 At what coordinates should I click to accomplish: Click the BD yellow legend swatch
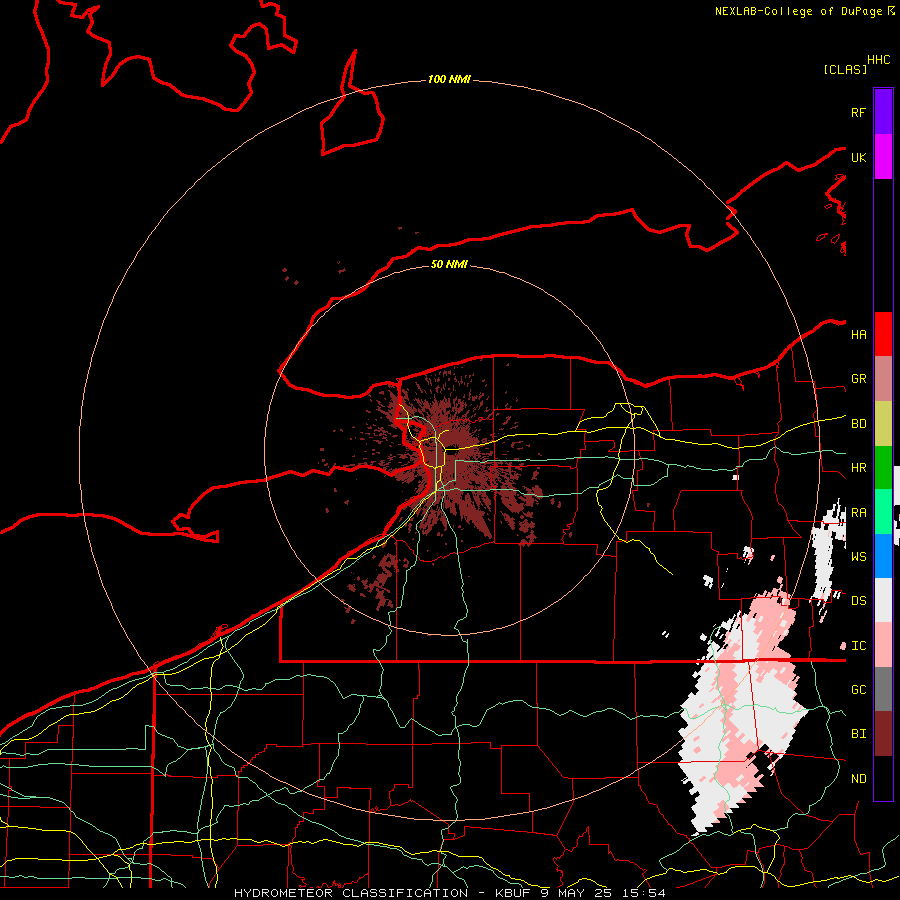[x=883, y=424]
